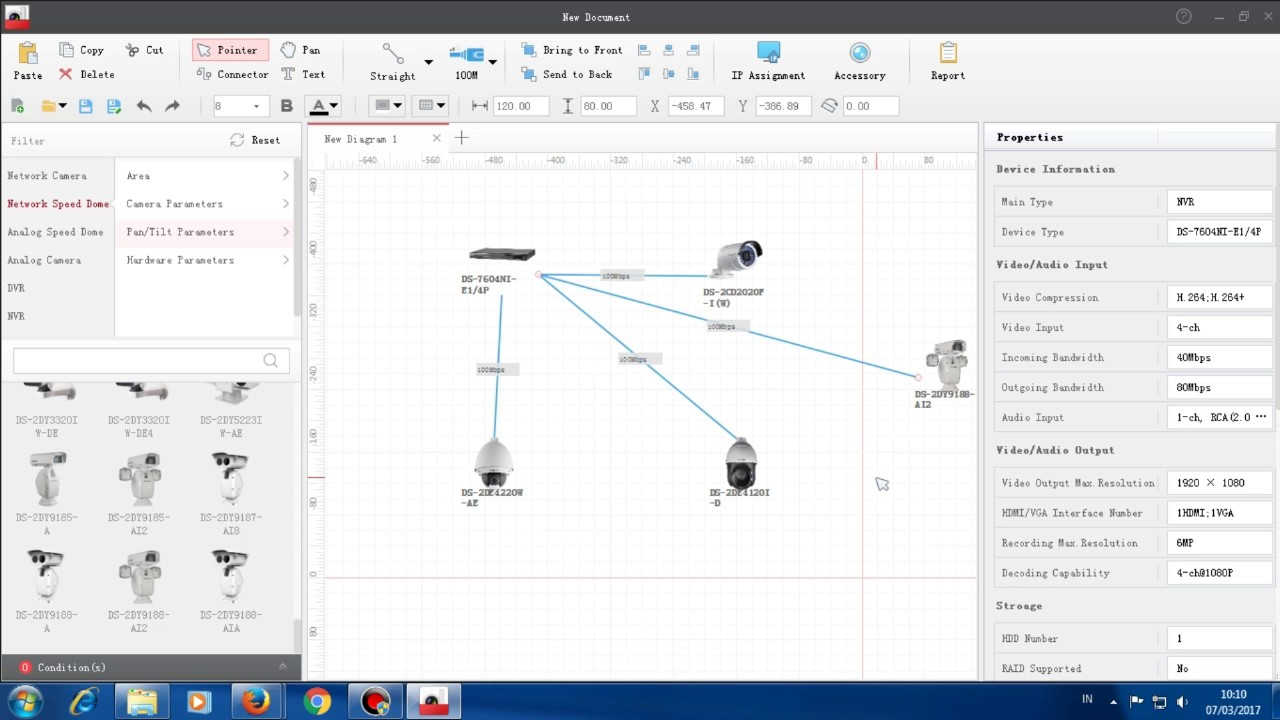
Task: Align objects left
Action: click(644, 50)
